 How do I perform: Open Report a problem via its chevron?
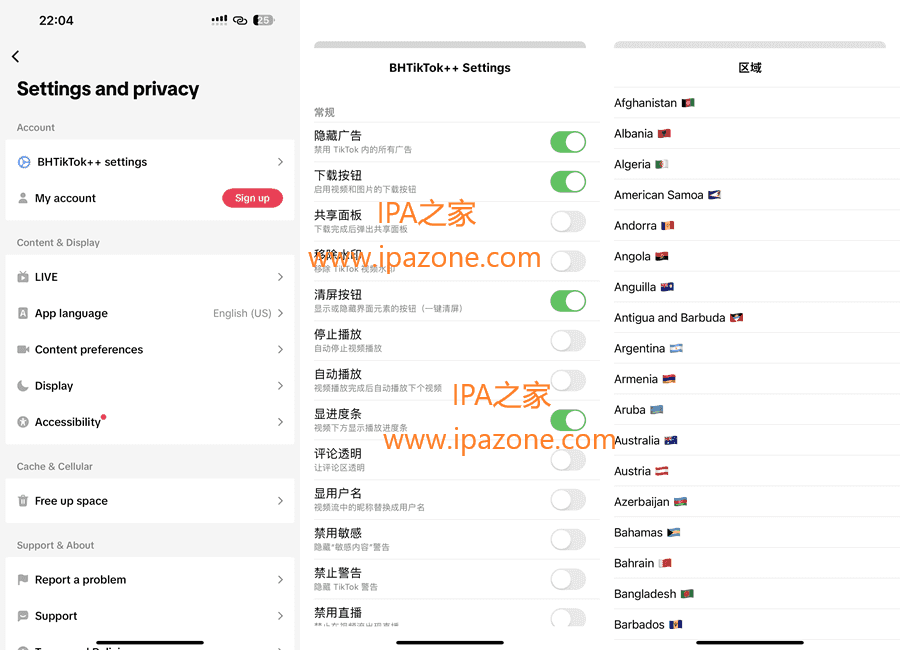[x=280, y=579]
